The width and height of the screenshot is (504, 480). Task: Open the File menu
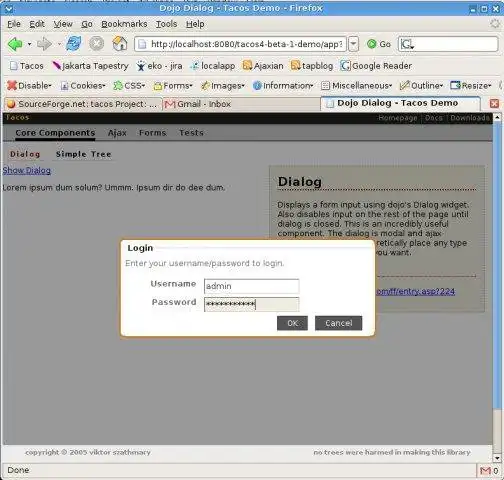pos(14,24)
